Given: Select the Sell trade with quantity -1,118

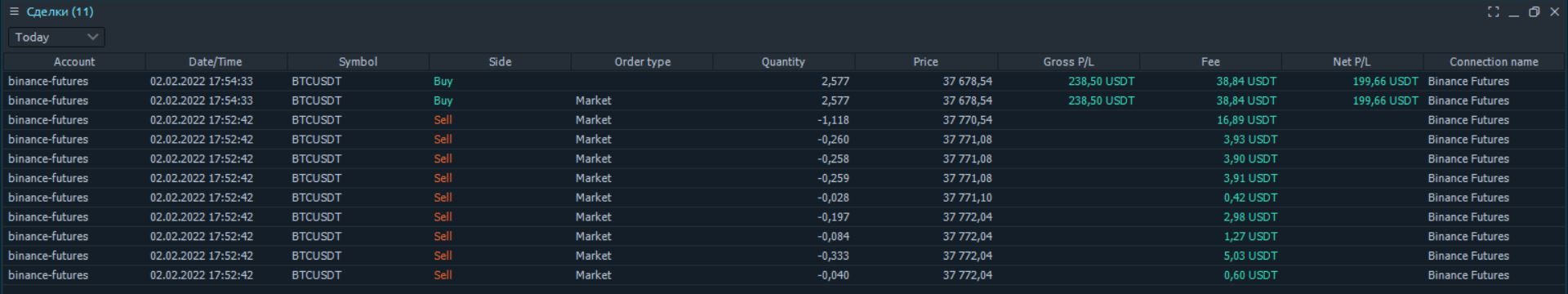Looking at the screenshot, I should (784, 120).
